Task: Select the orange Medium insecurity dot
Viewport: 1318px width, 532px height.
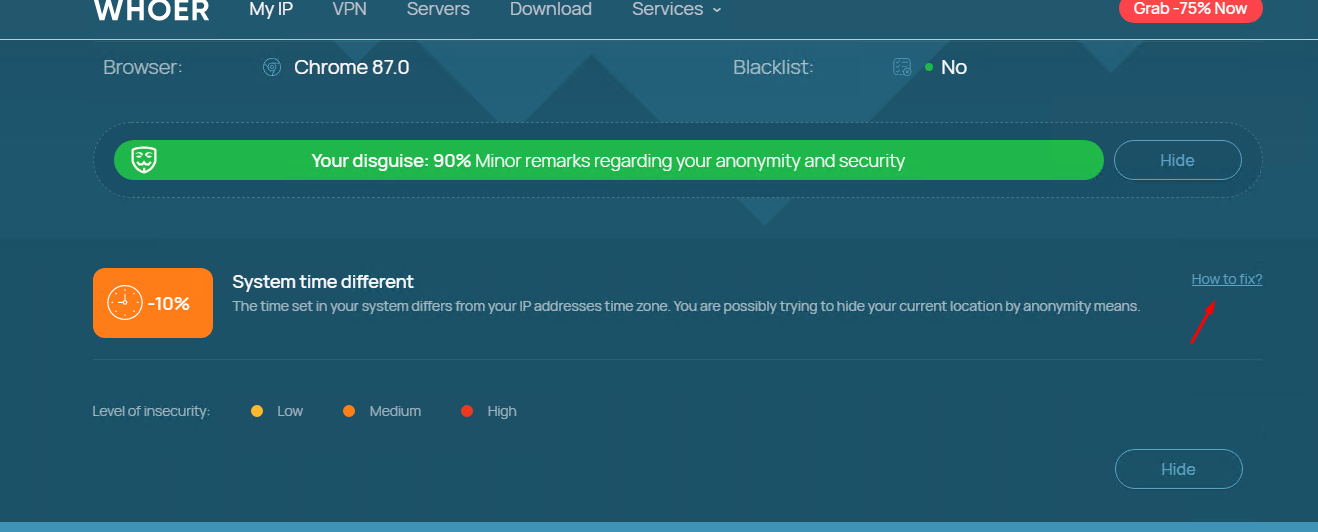Action: tap(349, 411)
